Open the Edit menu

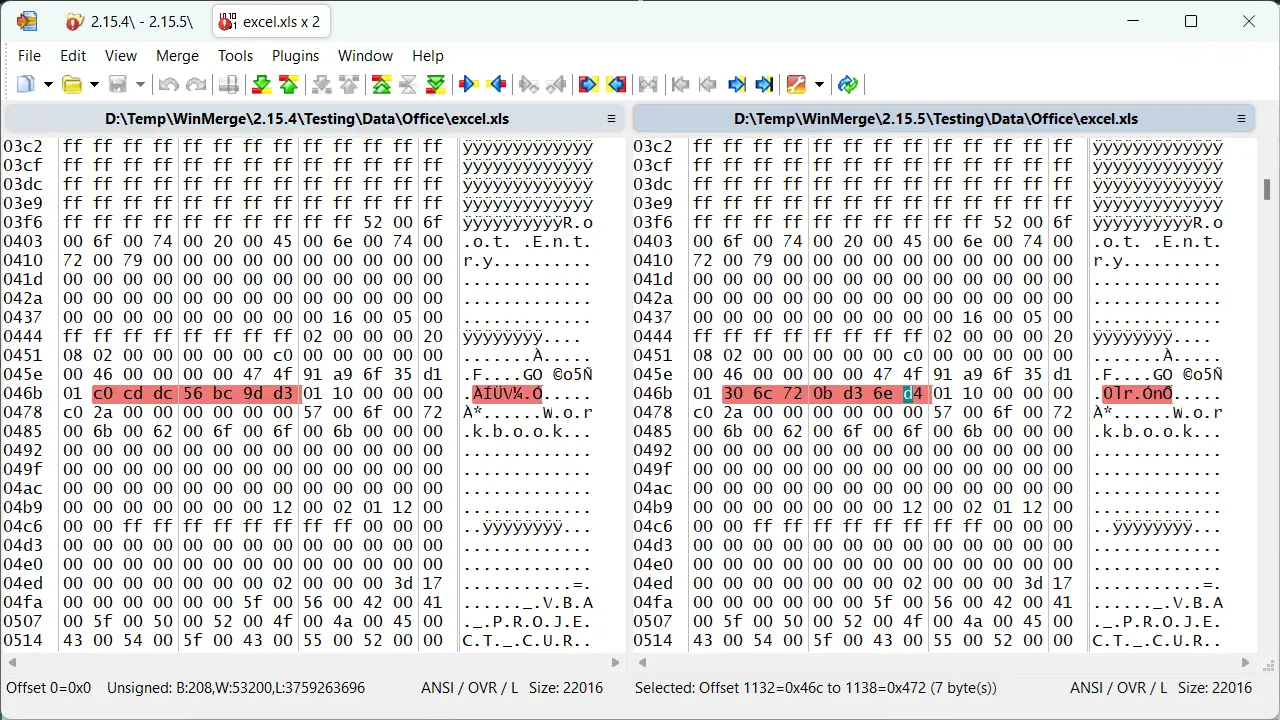[73, 56]
